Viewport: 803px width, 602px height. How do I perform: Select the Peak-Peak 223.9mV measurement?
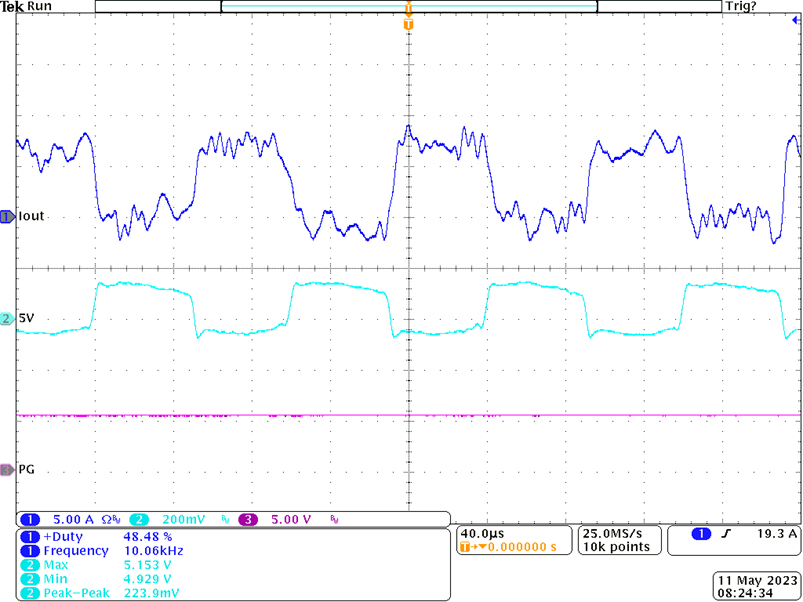pyautogui.click(x=110, y=594)
